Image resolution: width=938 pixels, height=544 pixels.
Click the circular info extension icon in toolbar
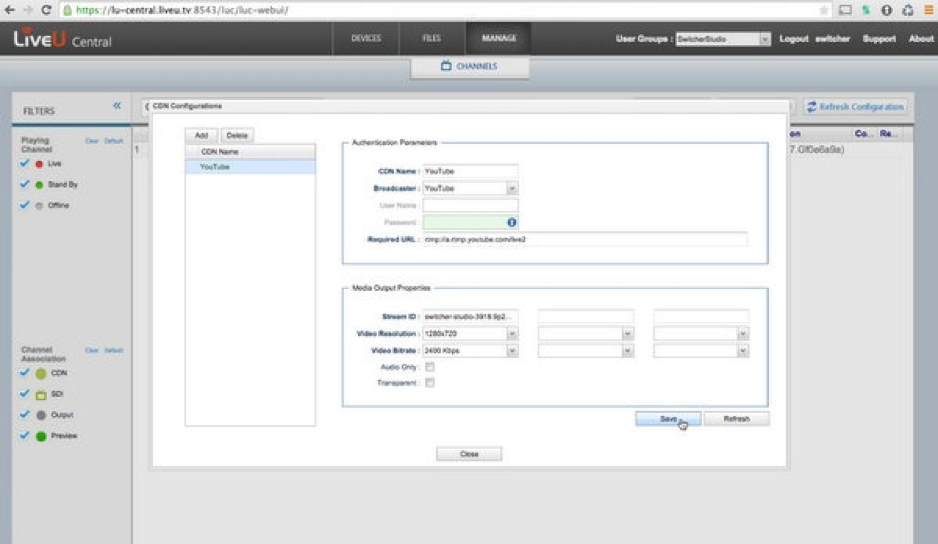point(887,10)
